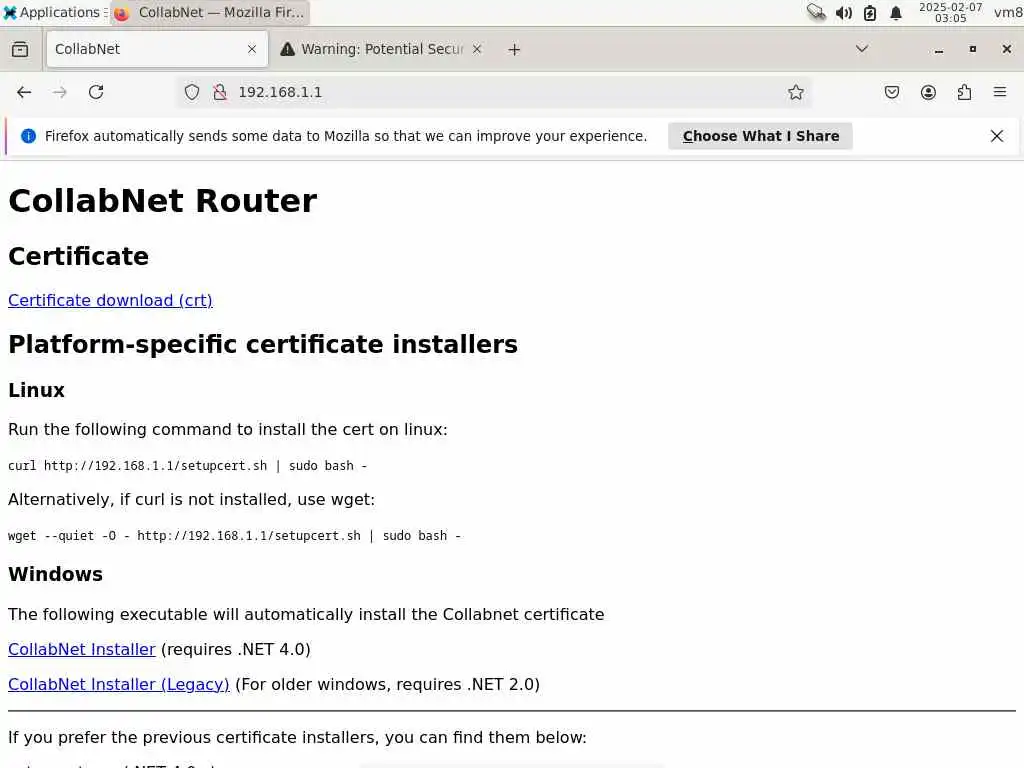Click the Windows section heading
The height and width of the screenshot is (768, 1024).
pyautogui.click(x=56, y=574)
